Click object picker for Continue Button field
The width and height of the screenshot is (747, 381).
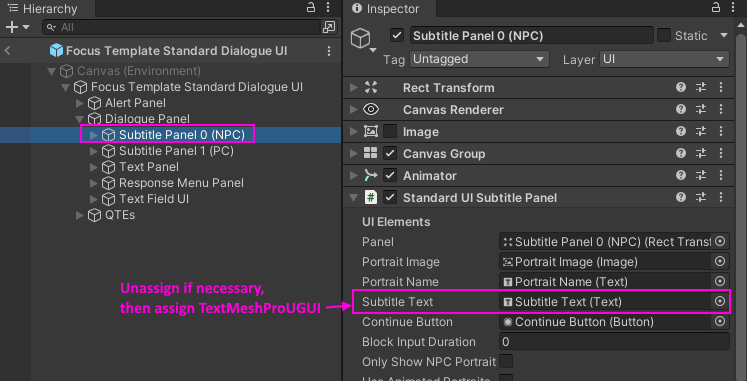720,321
